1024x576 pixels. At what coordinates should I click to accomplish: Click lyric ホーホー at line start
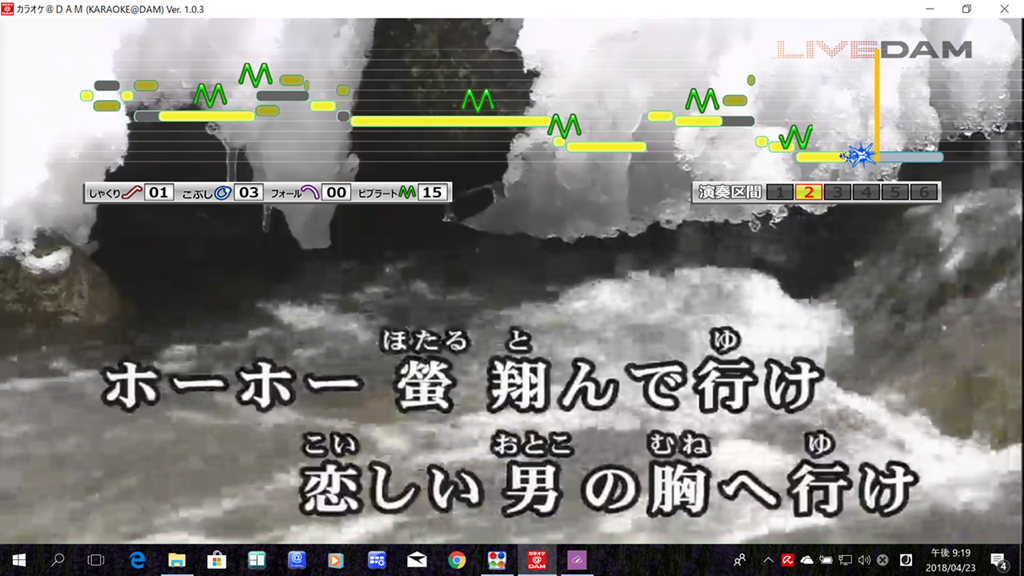233,385
